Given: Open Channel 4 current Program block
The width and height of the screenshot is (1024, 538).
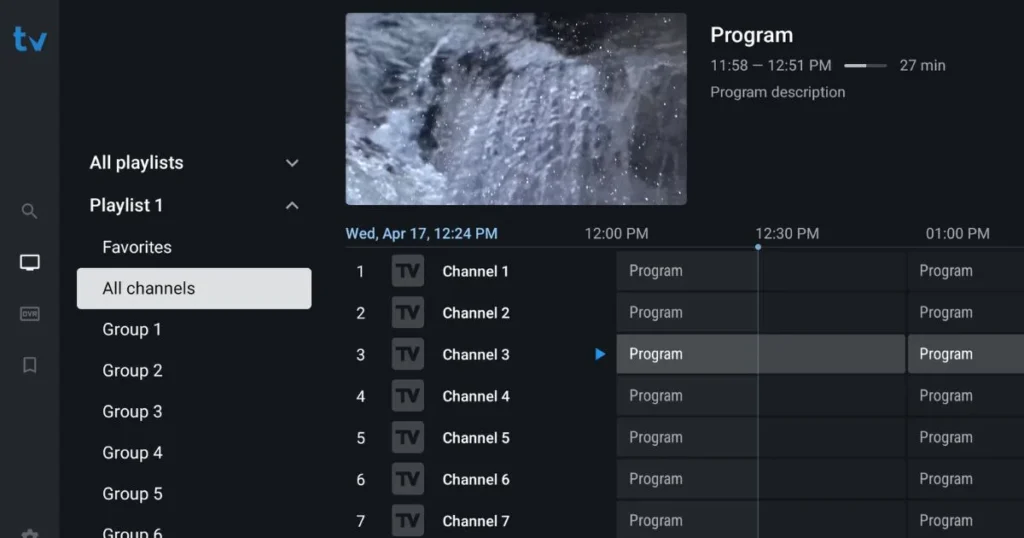Looking at the screenshot, I should [761, 396].
